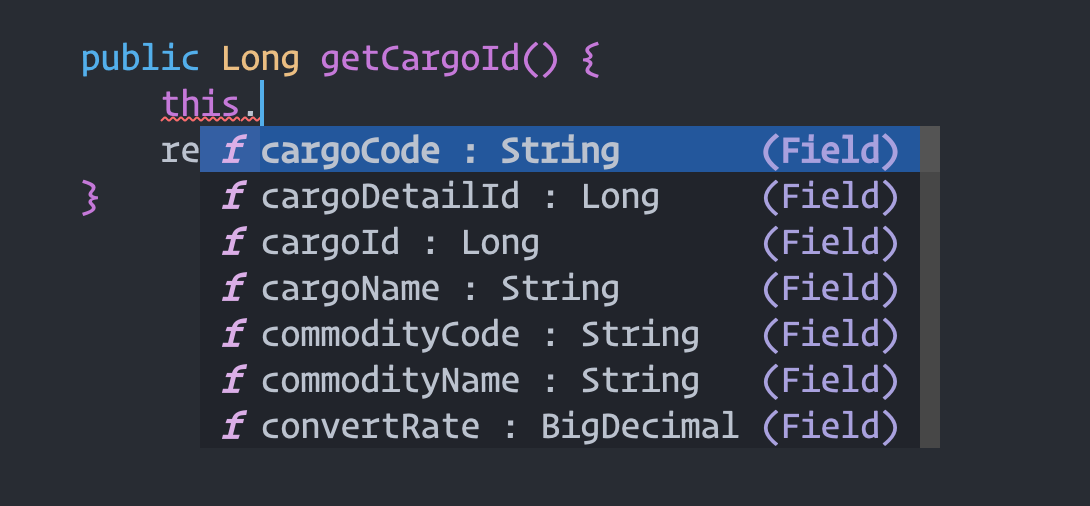Click the field icon beside cargoDetailId
1090x506 pixels.
(233, 197)
